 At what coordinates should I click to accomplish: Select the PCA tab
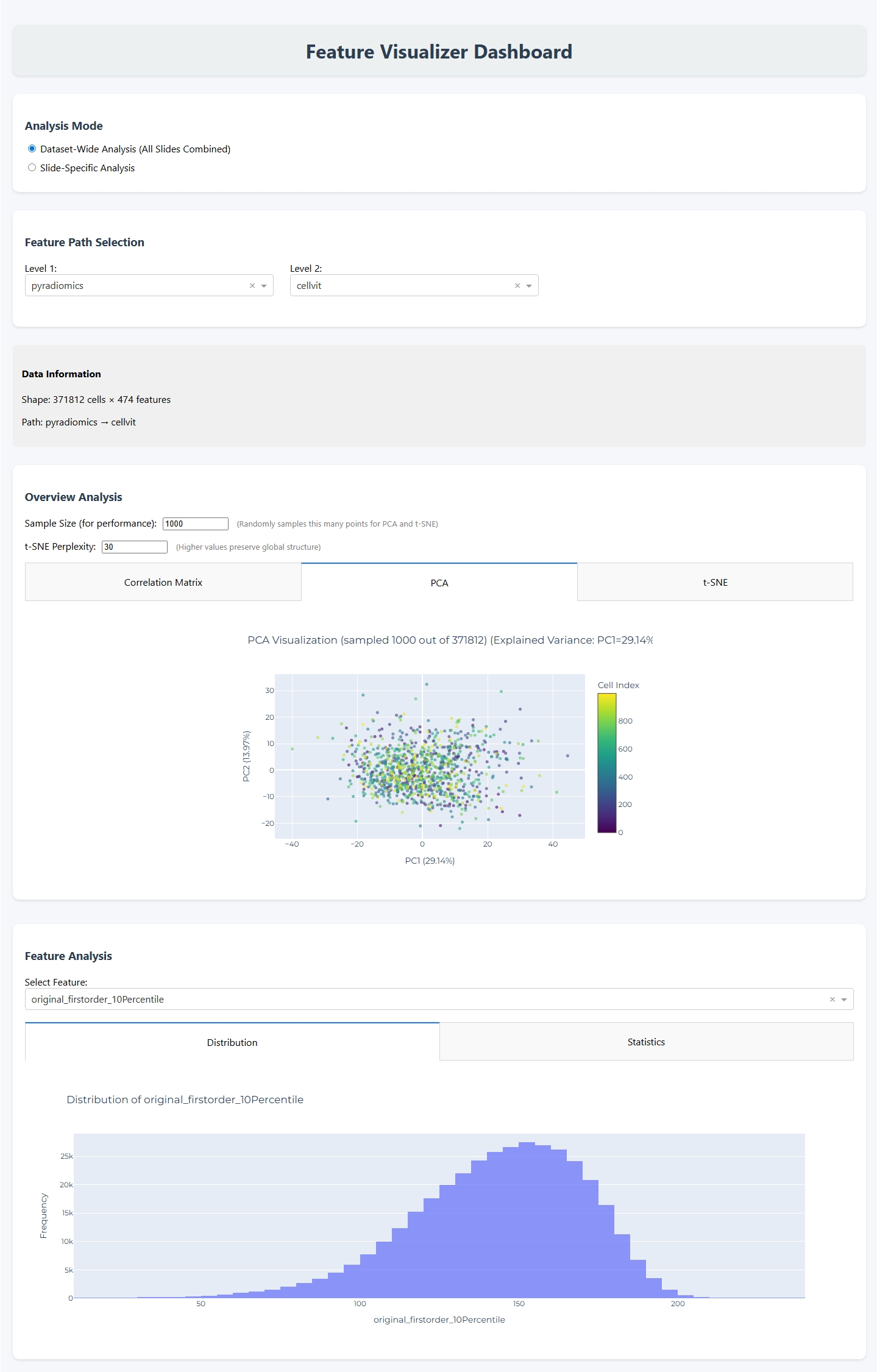click(x=439, y=583)
